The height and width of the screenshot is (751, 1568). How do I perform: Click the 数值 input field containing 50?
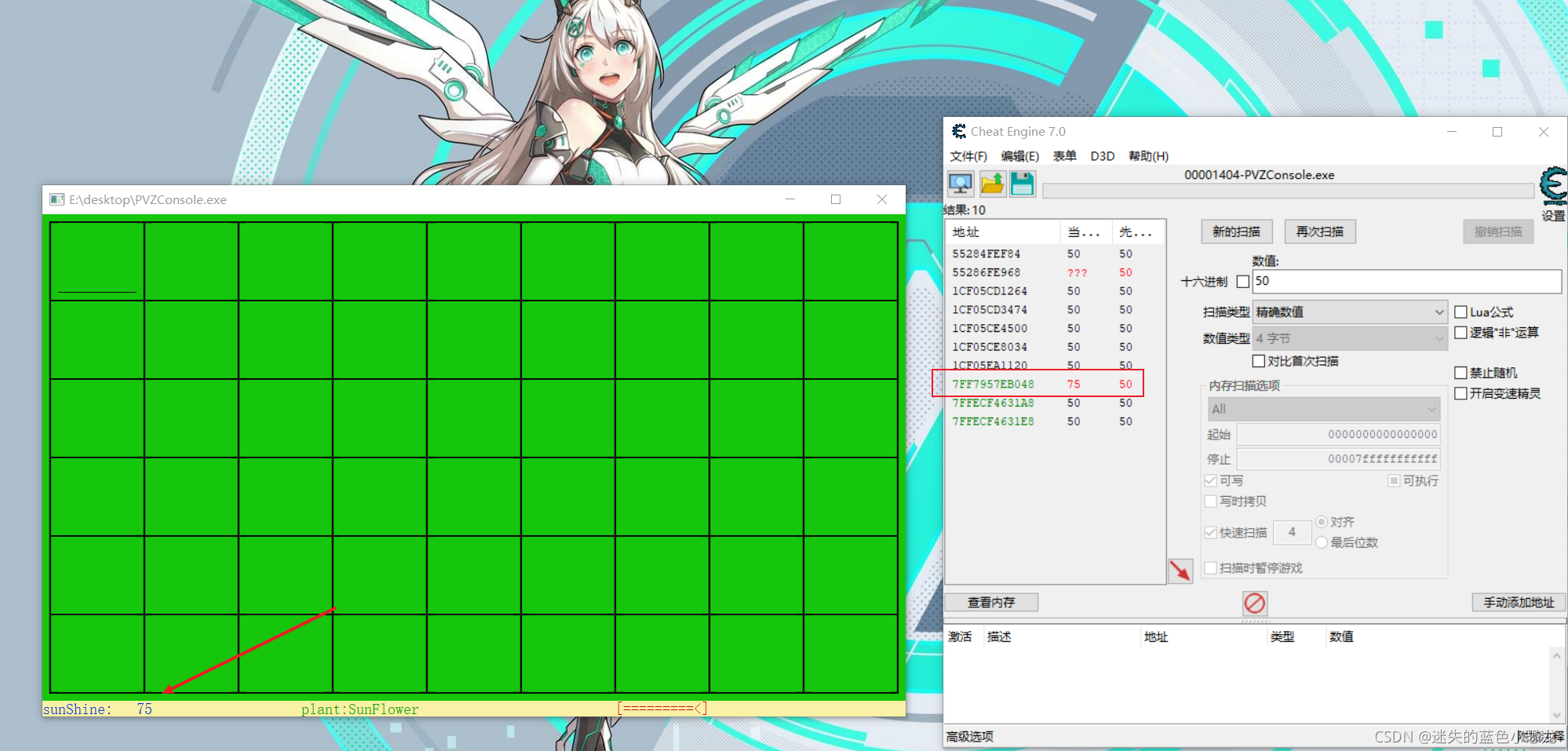1406,281
